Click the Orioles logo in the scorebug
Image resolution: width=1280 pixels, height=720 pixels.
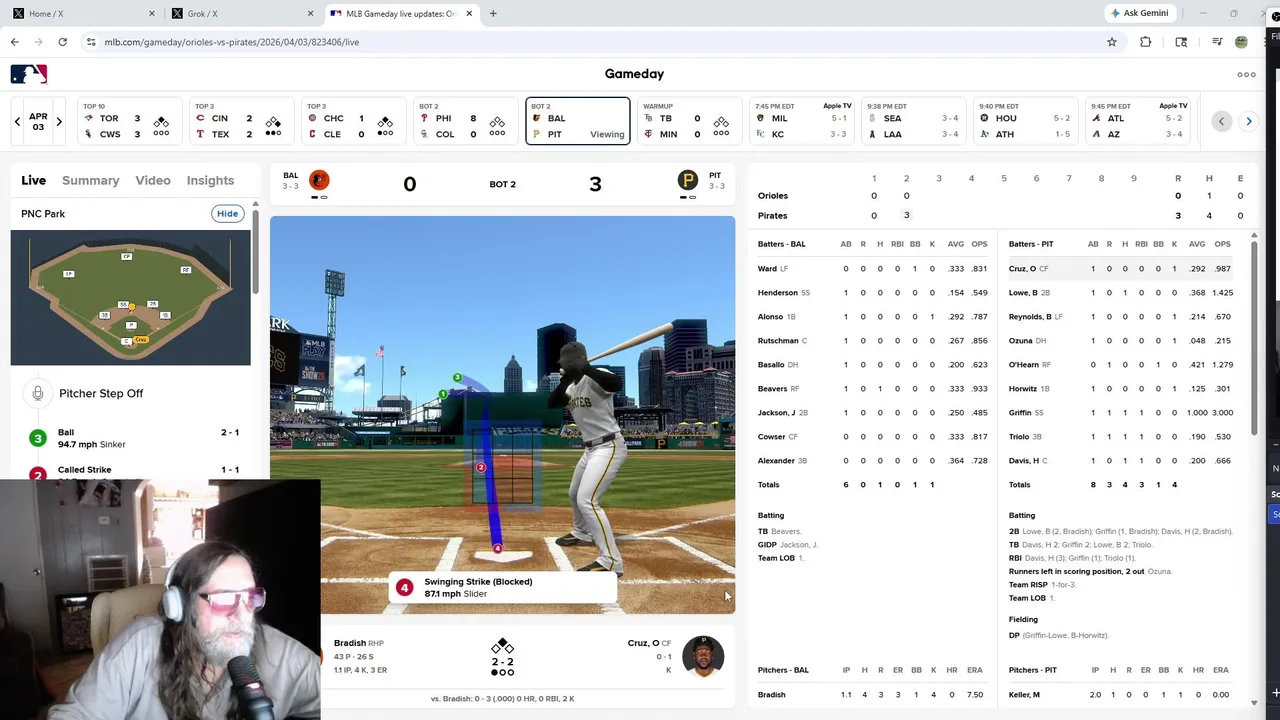coord(319,180)
